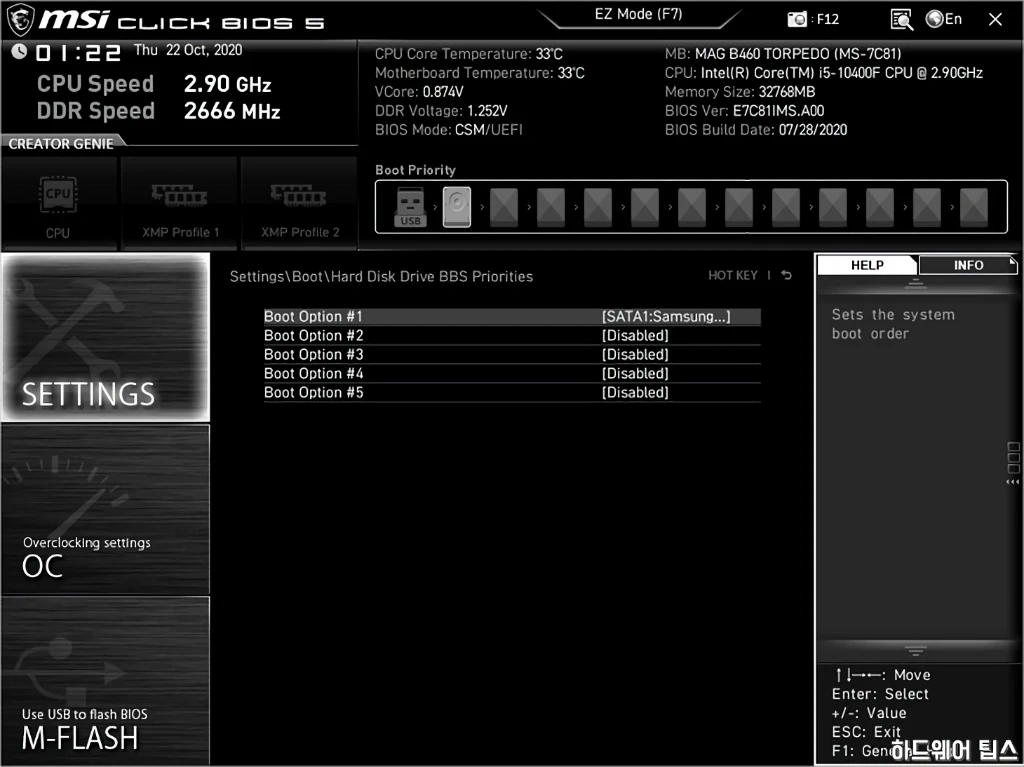Click the date Thu 22 Oct, 2020

188,50
